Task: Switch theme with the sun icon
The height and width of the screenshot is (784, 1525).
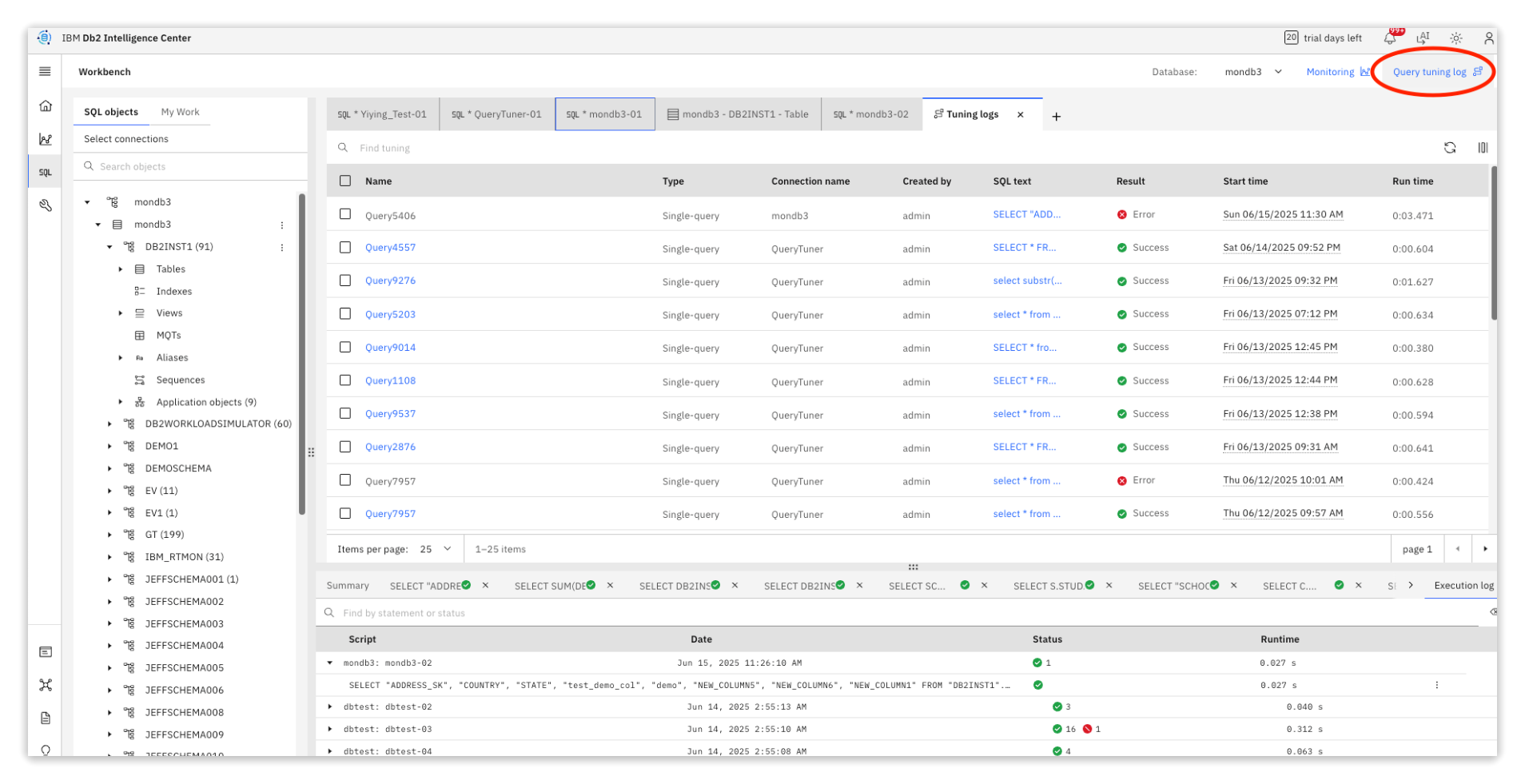Action: 1456,38
